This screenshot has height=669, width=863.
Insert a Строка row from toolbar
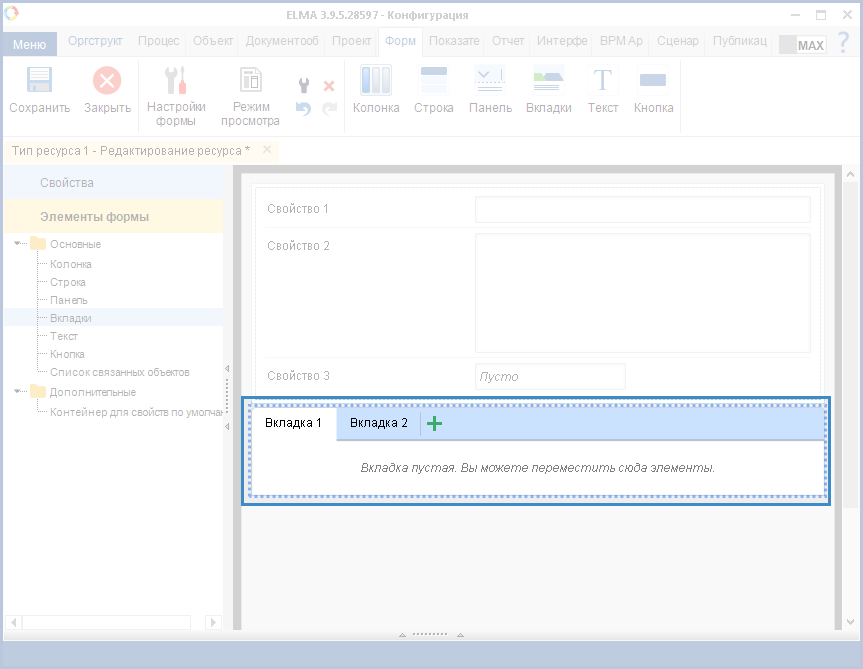[x=434, y=82]
